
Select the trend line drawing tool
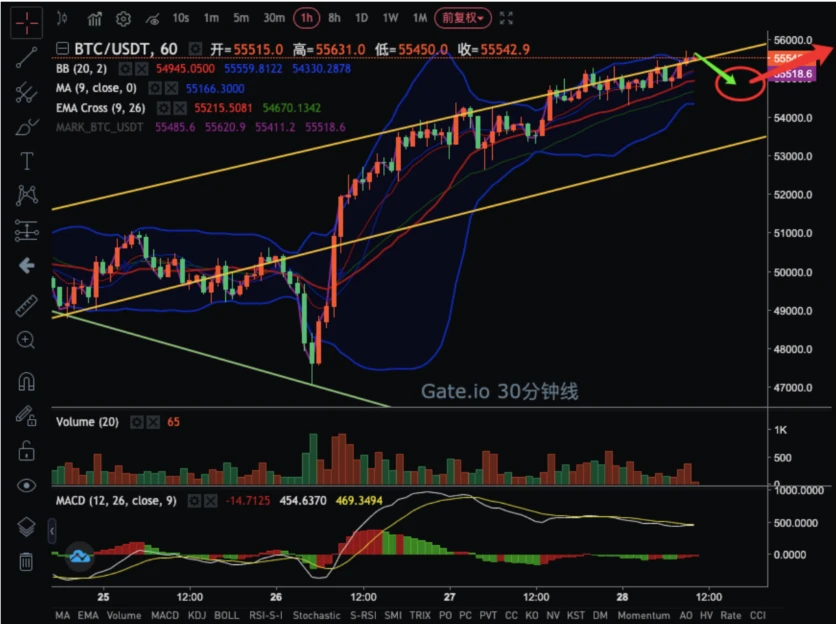click(x=27, y=56)
